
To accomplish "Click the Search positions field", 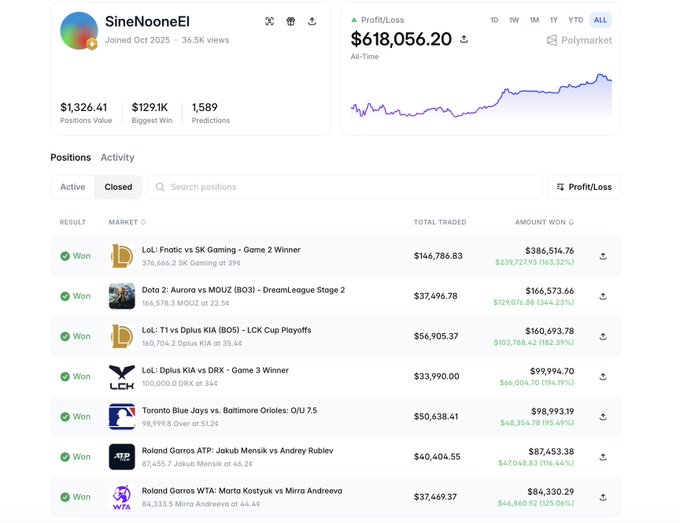I will [x=344, y=187].
